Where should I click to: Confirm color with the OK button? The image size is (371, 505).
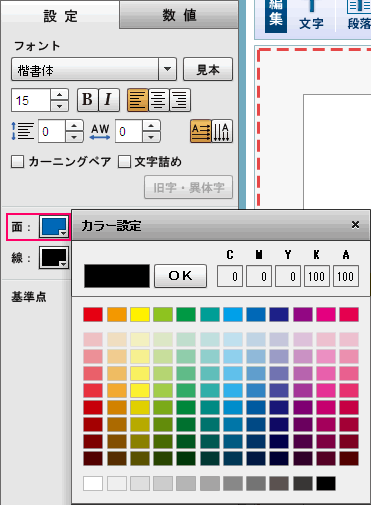coord(180,276)
